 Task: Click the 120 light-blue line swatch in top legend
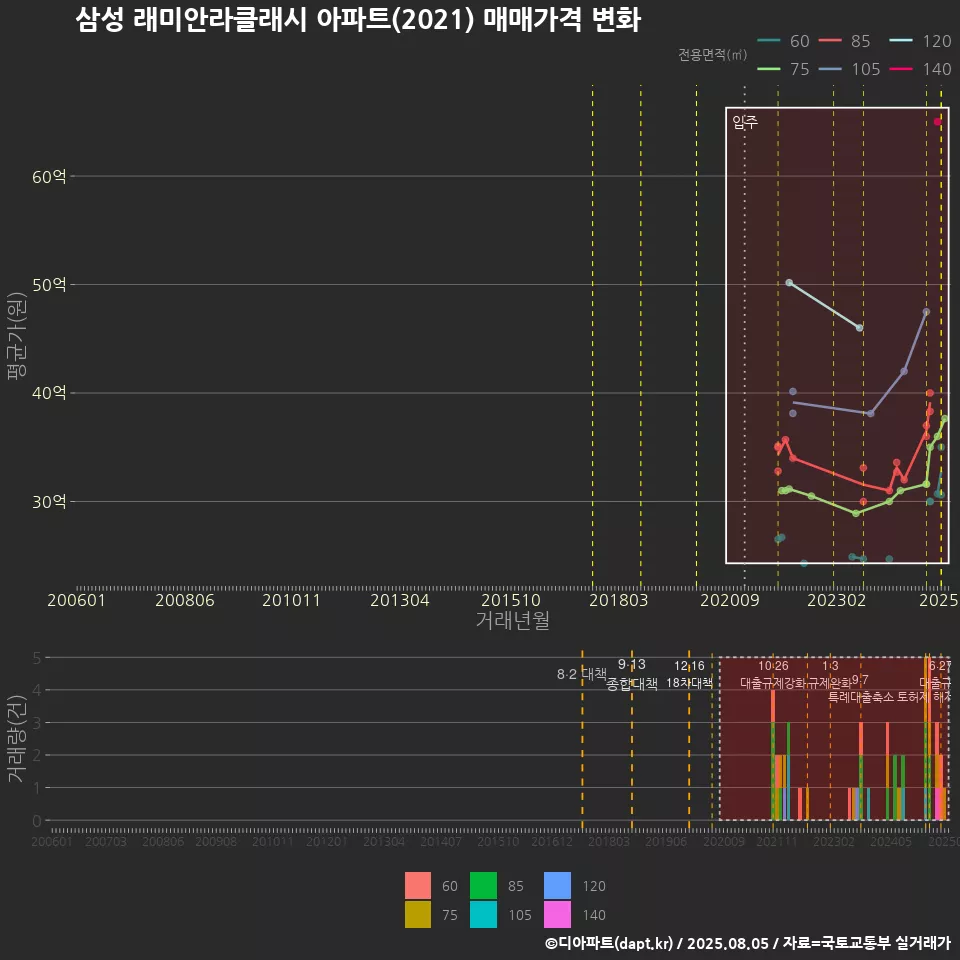click(x=901, y=41)
